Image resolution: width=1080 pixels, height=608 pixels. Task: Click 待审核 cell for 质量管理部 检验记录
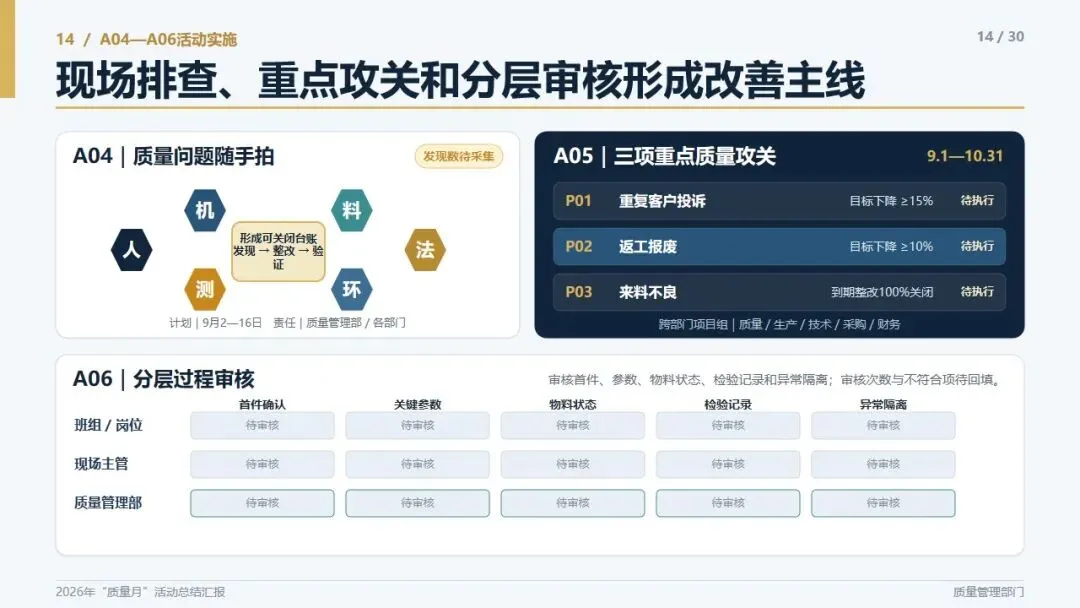(x=728, y=503)
